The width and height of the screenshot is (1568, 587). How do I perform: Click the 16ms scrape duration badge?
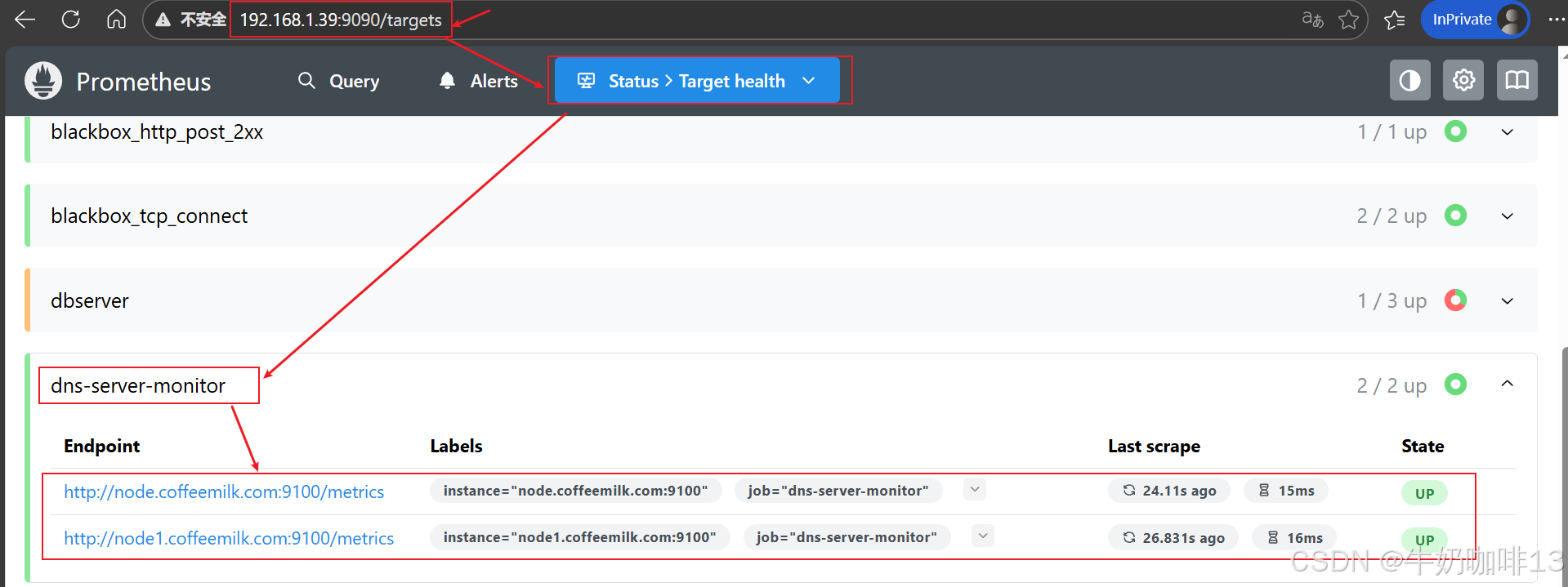(x=1294, y=537)
